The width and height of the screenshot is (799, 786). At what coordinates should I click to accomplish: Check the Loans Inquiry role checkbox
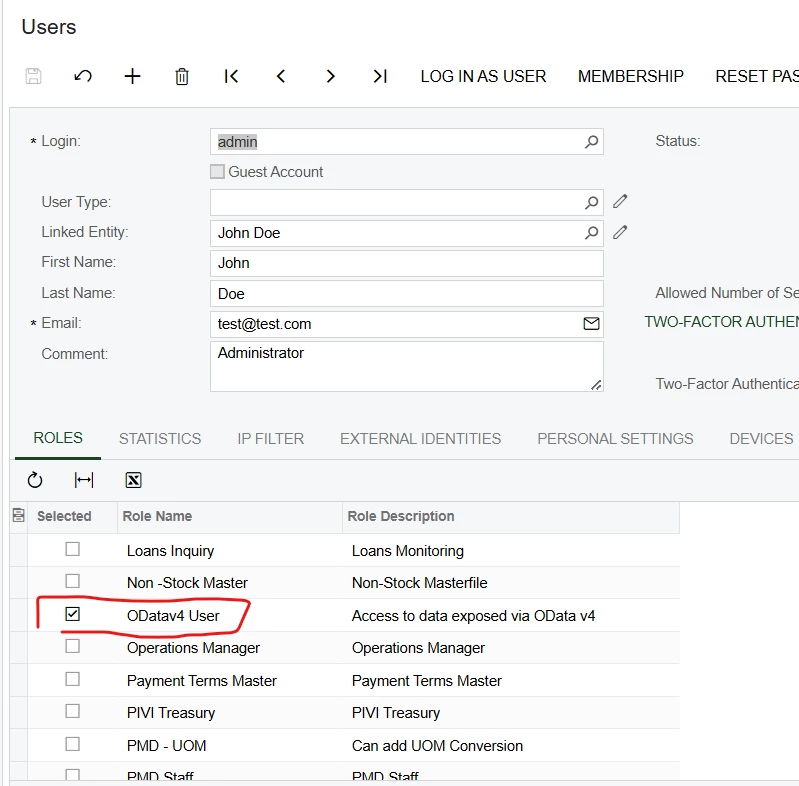coord(72,549)
